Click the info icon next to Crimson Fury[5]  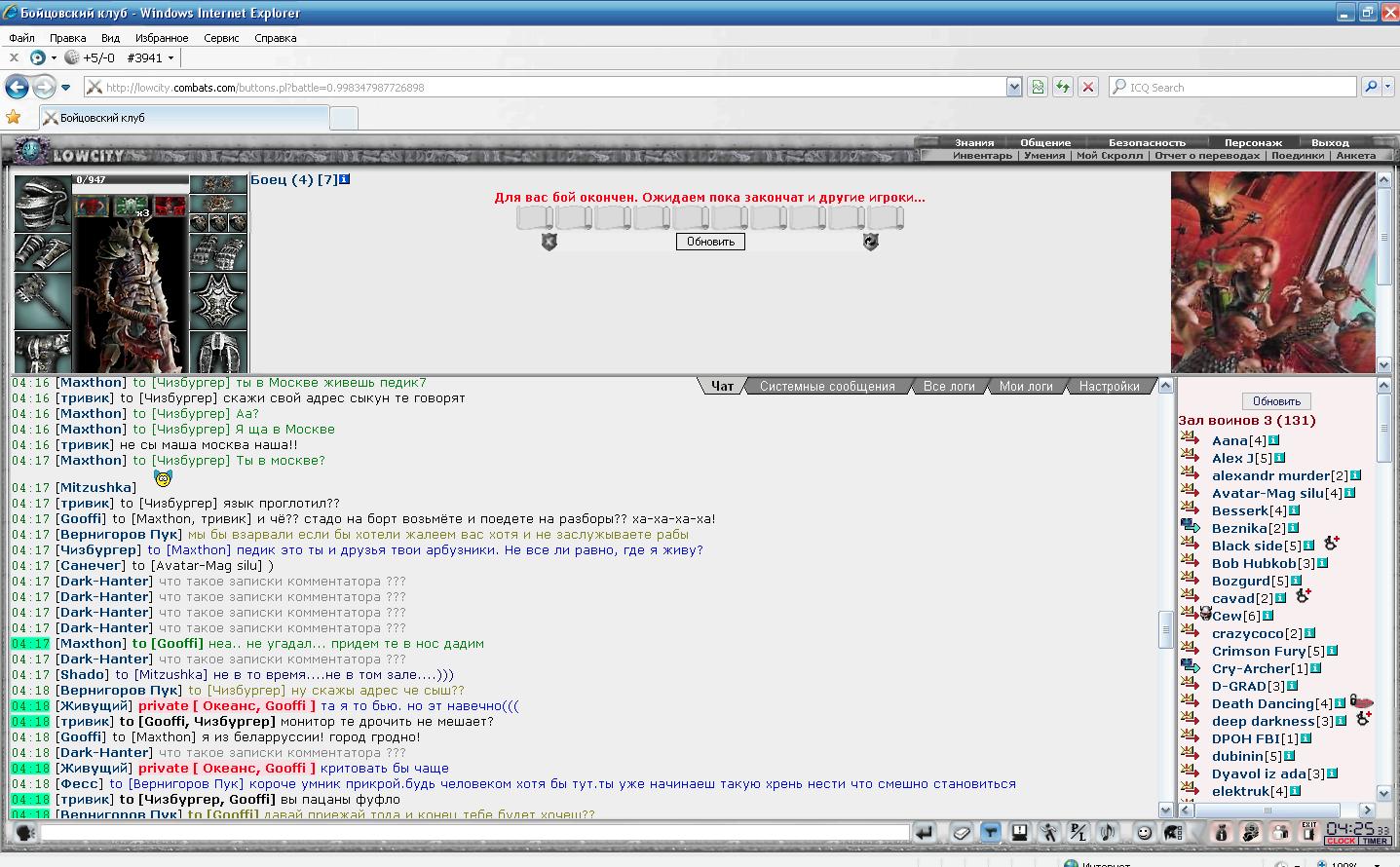click(x=1332, y=651)
